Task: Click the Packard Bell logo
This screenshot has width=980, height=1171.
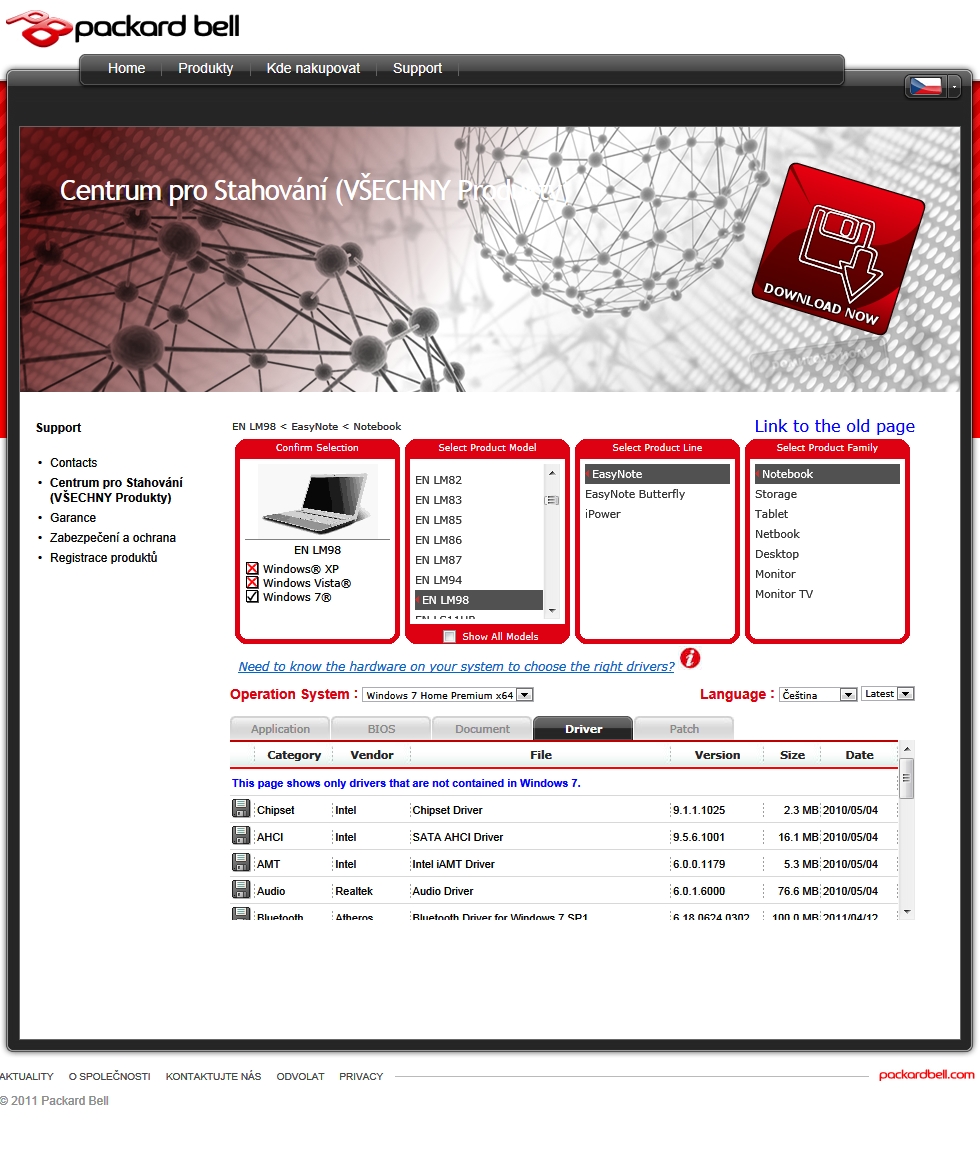Action: [122, 28]
